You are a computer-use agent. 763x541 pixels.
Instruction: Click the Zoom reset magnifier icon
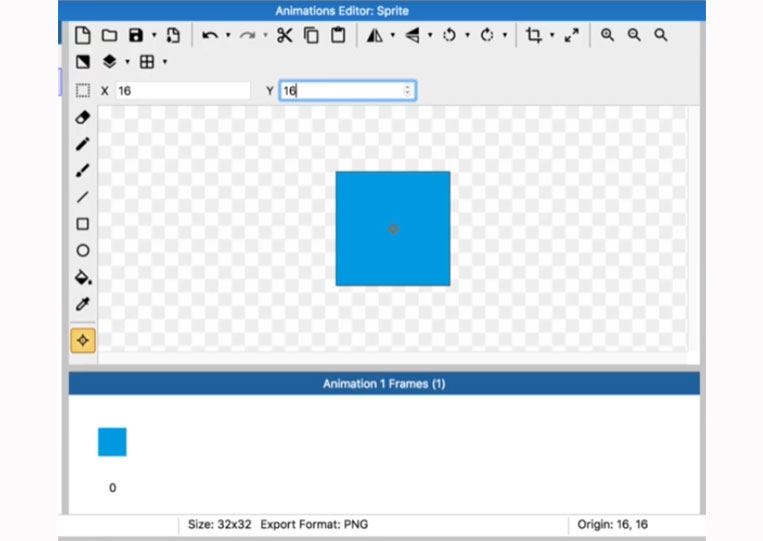click(661, 35)
